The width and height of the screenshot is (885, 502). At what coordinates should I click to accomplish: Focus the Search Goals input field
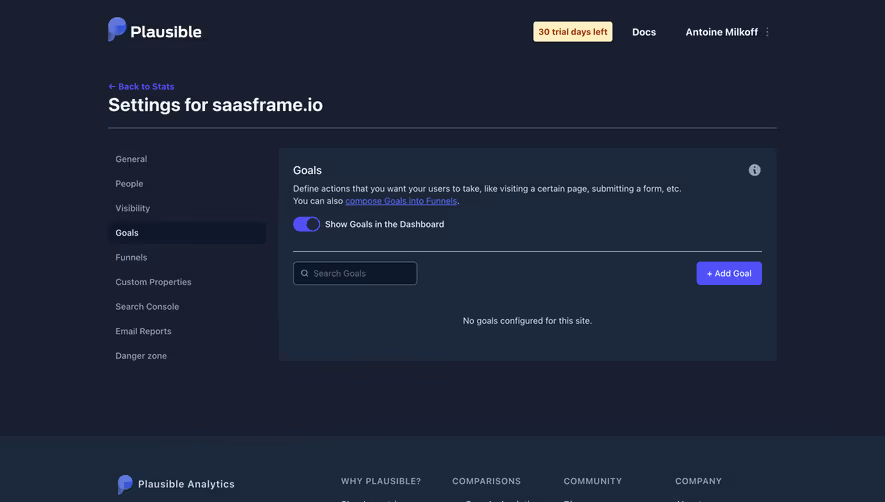(355, 273)
